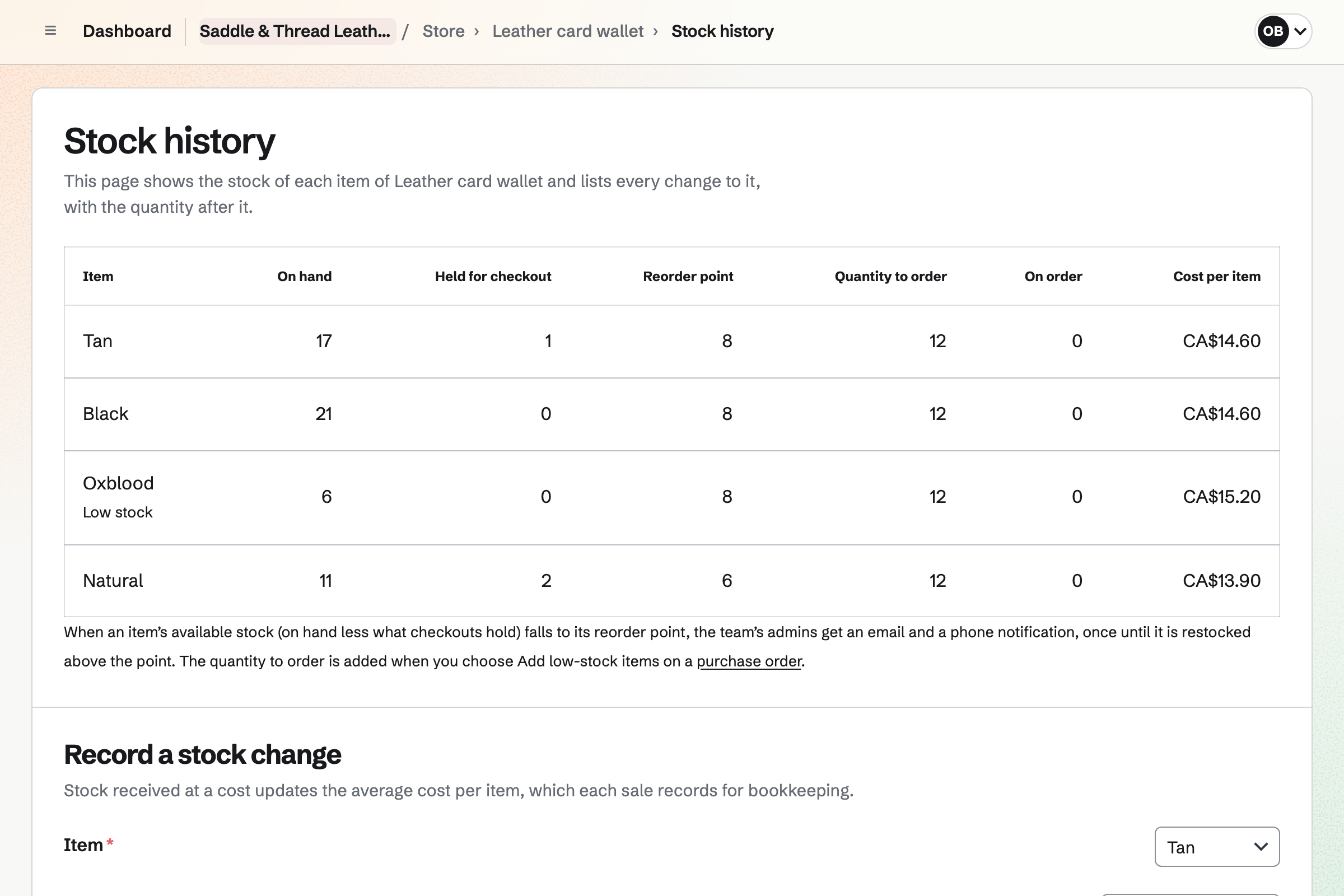The height and width of the screenshot is (896, 1344).
Task: Click Tan's cost CA$14.60
Action: [x=1221, y=341]
